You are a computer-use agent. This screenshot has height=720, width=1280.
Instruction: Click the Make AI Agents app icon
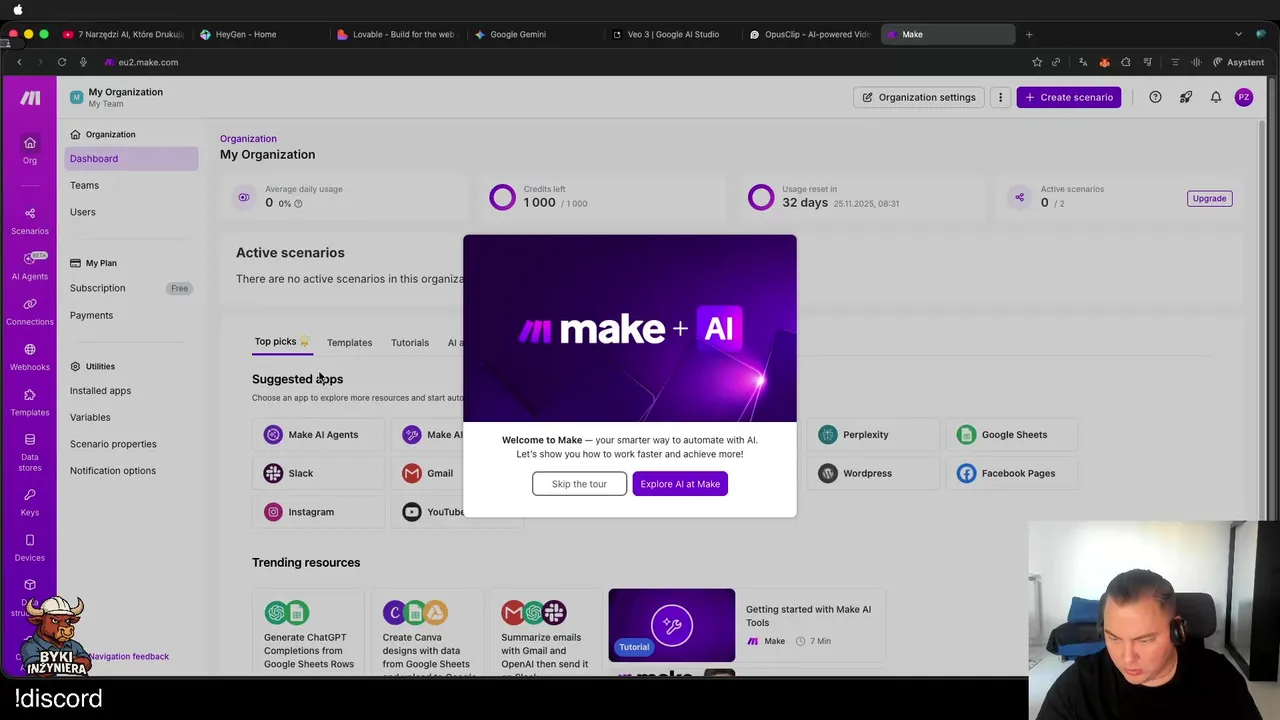[x=273, y=434]
